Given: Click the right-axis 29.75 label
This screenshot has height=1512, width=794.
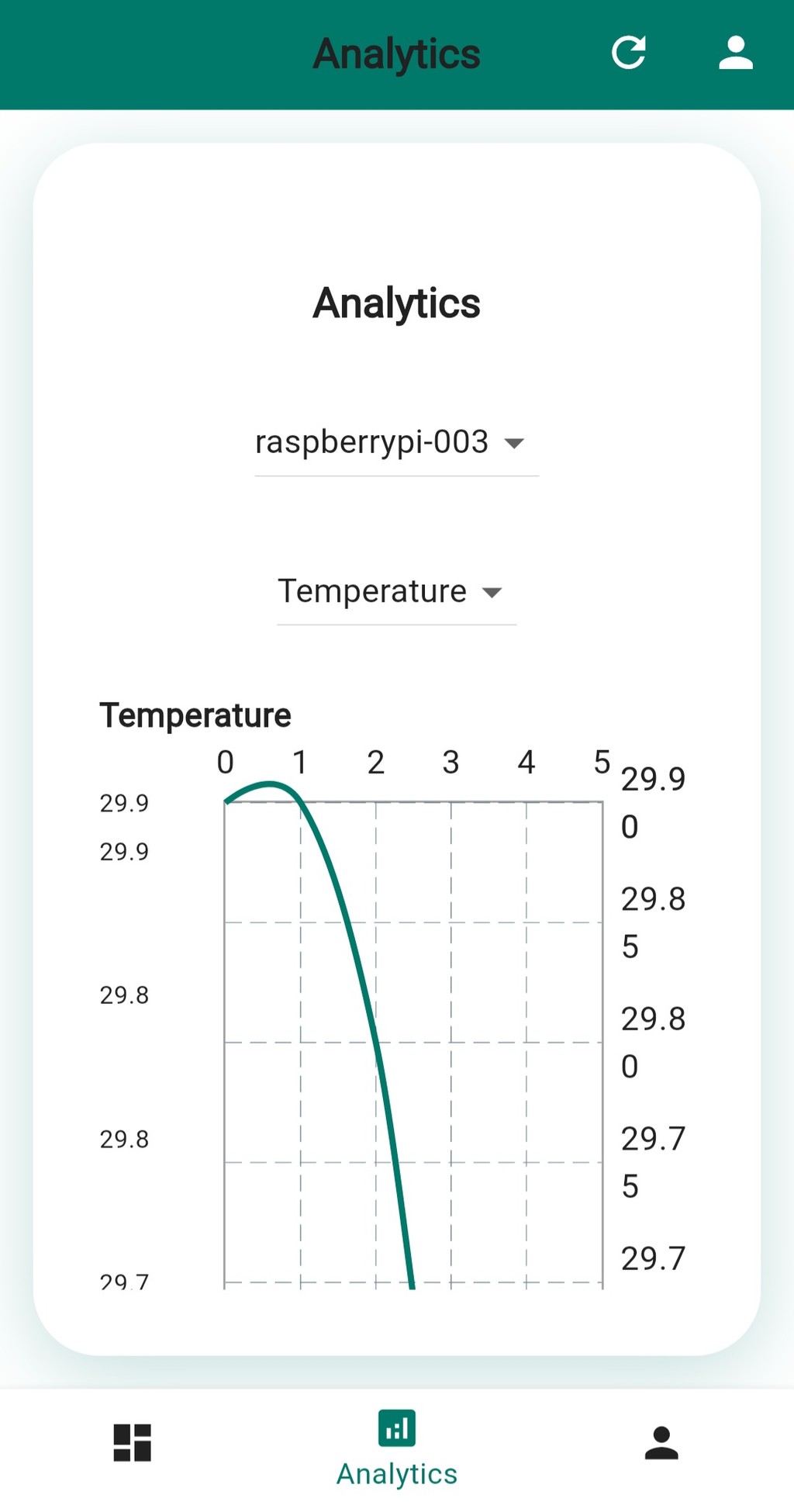Looking at the screenshot, I should (x=653, y=1162).
